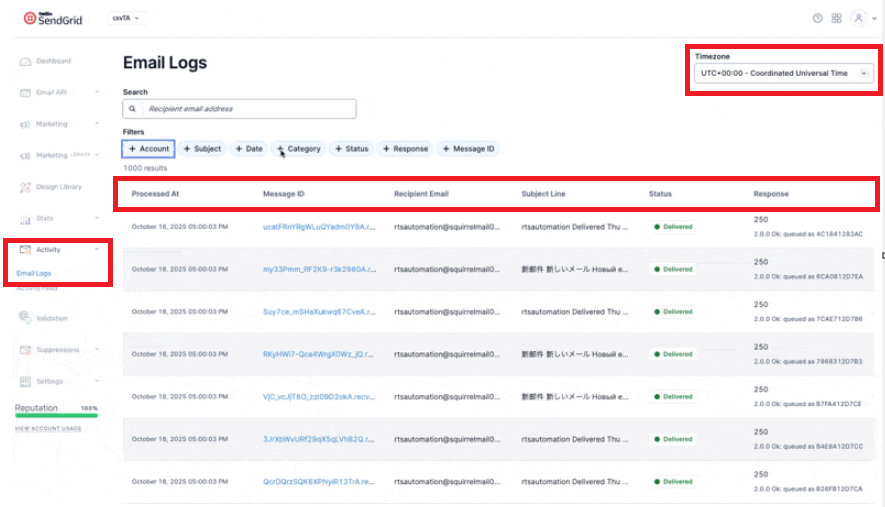
Task: Select Email Logs in the sidebar
Action: (35, 273)
